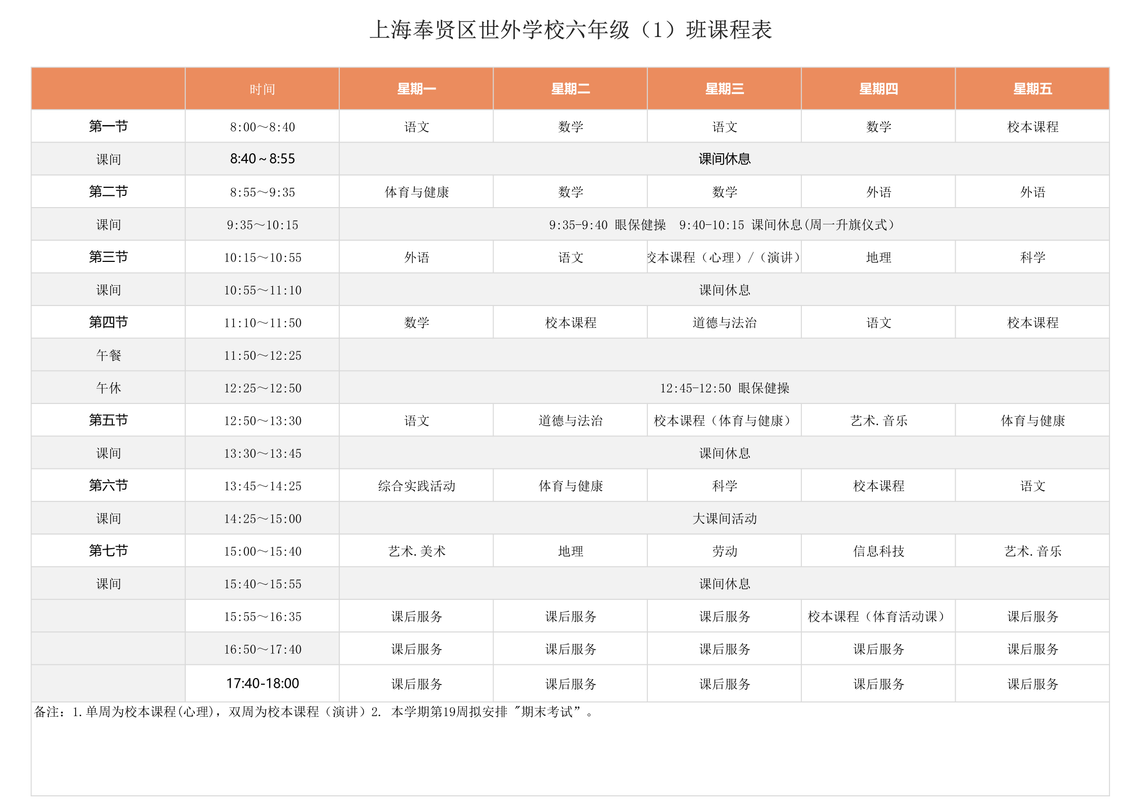1140x806 pixels.
Task: Click the 星期一 column header
Action: coord(416,89)
